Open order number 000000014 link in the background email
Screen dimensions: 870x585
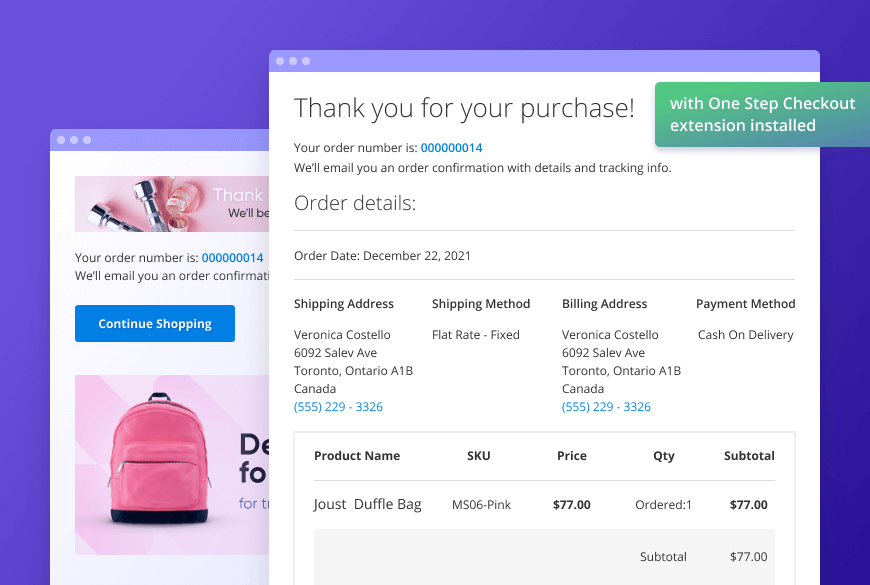pos(232,257)
